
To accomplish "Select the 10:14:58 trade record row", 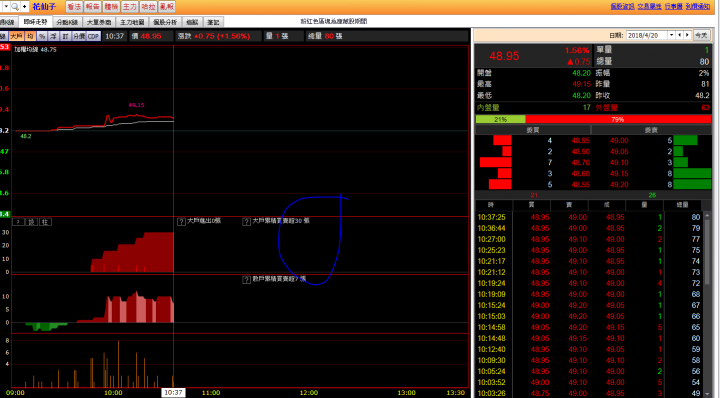I will [589, 327].
